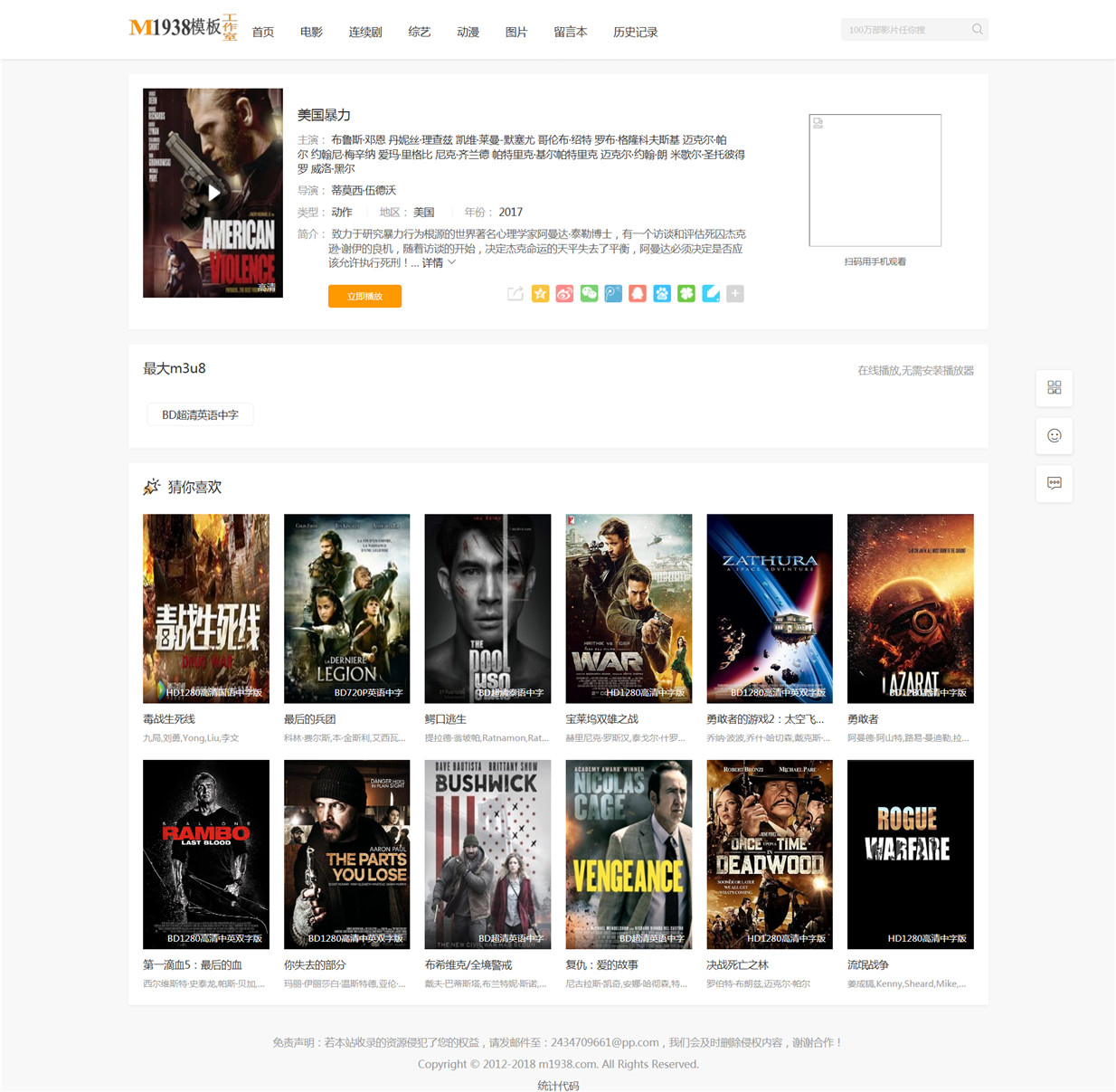Share through the Baidu paw icon
The height and width of the screenshot is (1092, 1116).
coord(662,293)
